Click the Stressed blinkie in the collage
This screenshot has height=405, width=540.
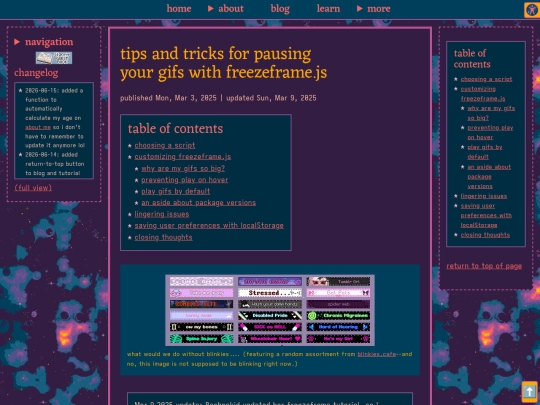pyautogui.click(x=270, y=293)
